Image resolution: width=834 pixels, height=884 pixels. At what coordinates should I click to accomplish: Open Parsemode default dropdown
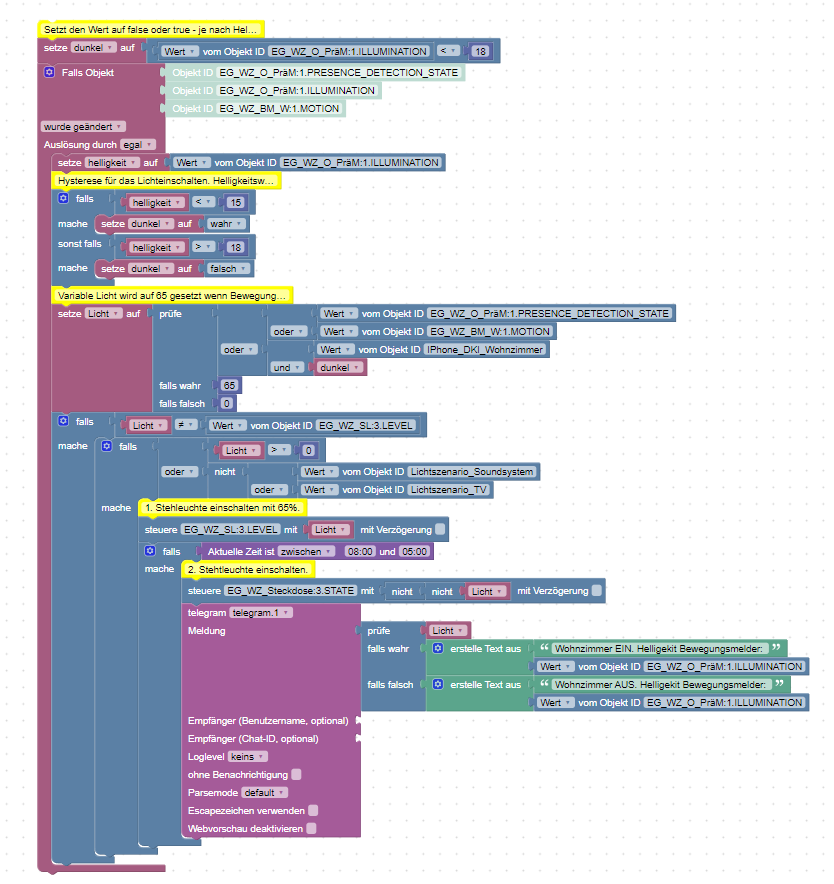tap(264, 793)
